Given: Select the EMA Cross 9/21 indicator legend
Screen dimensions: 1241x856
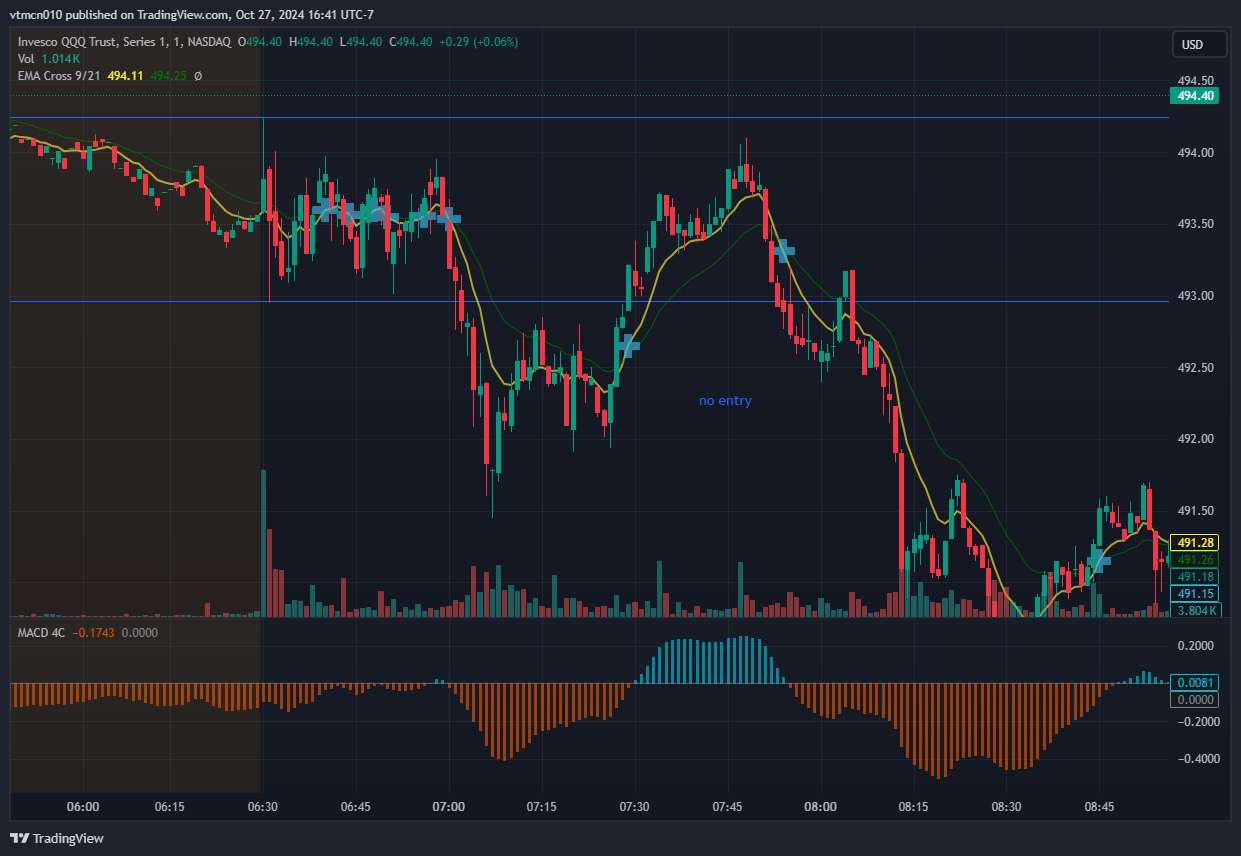Looking at the screenshot, I should (x=59, y=75).
